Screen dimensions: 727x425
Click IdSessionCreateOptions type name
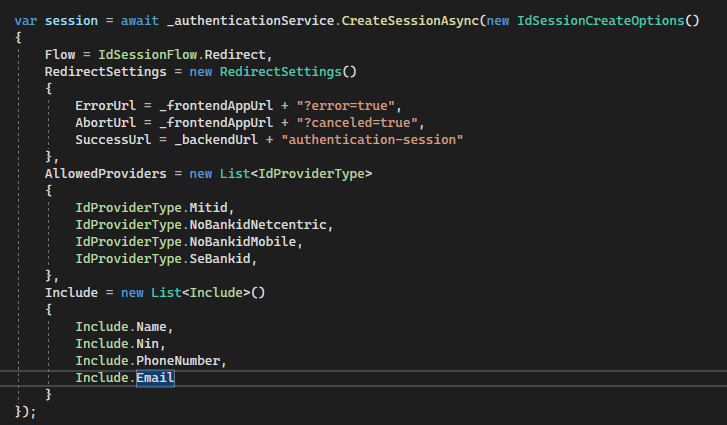click(x=600, y=21)
